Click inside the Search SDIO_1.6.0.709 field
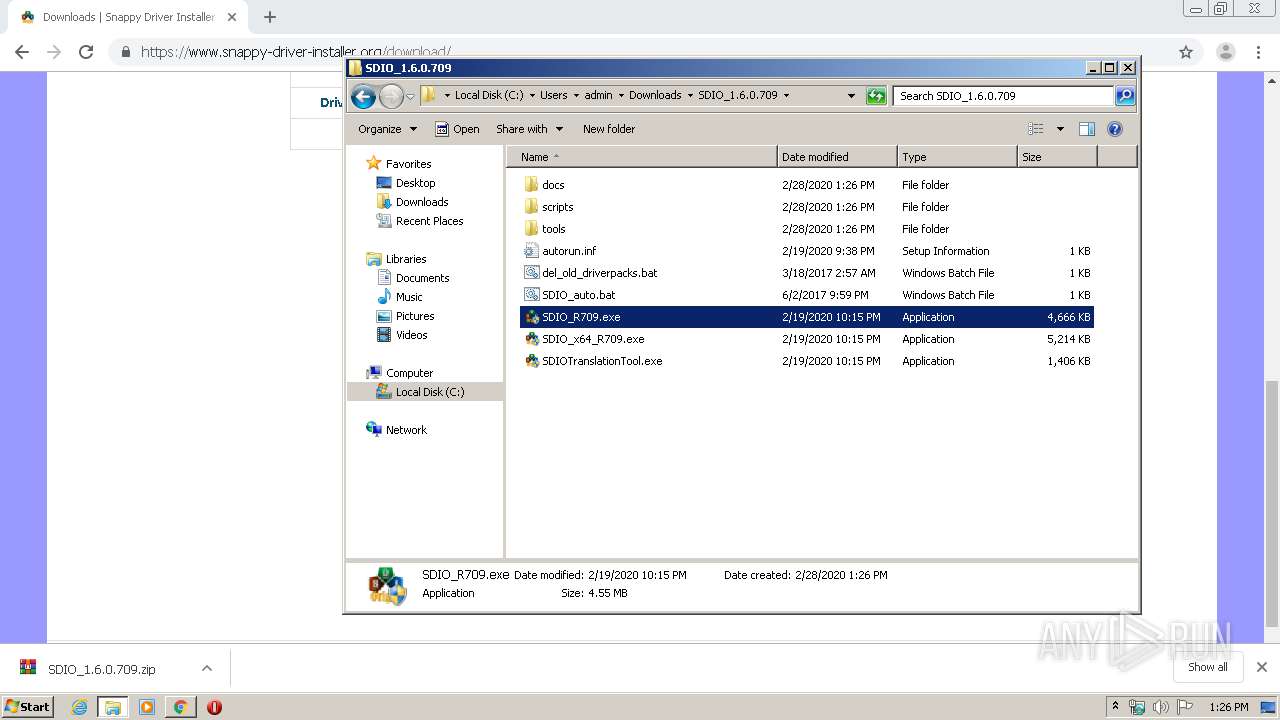The height and width of the screenshot is (720, 1280). [x=1003, y=96]
